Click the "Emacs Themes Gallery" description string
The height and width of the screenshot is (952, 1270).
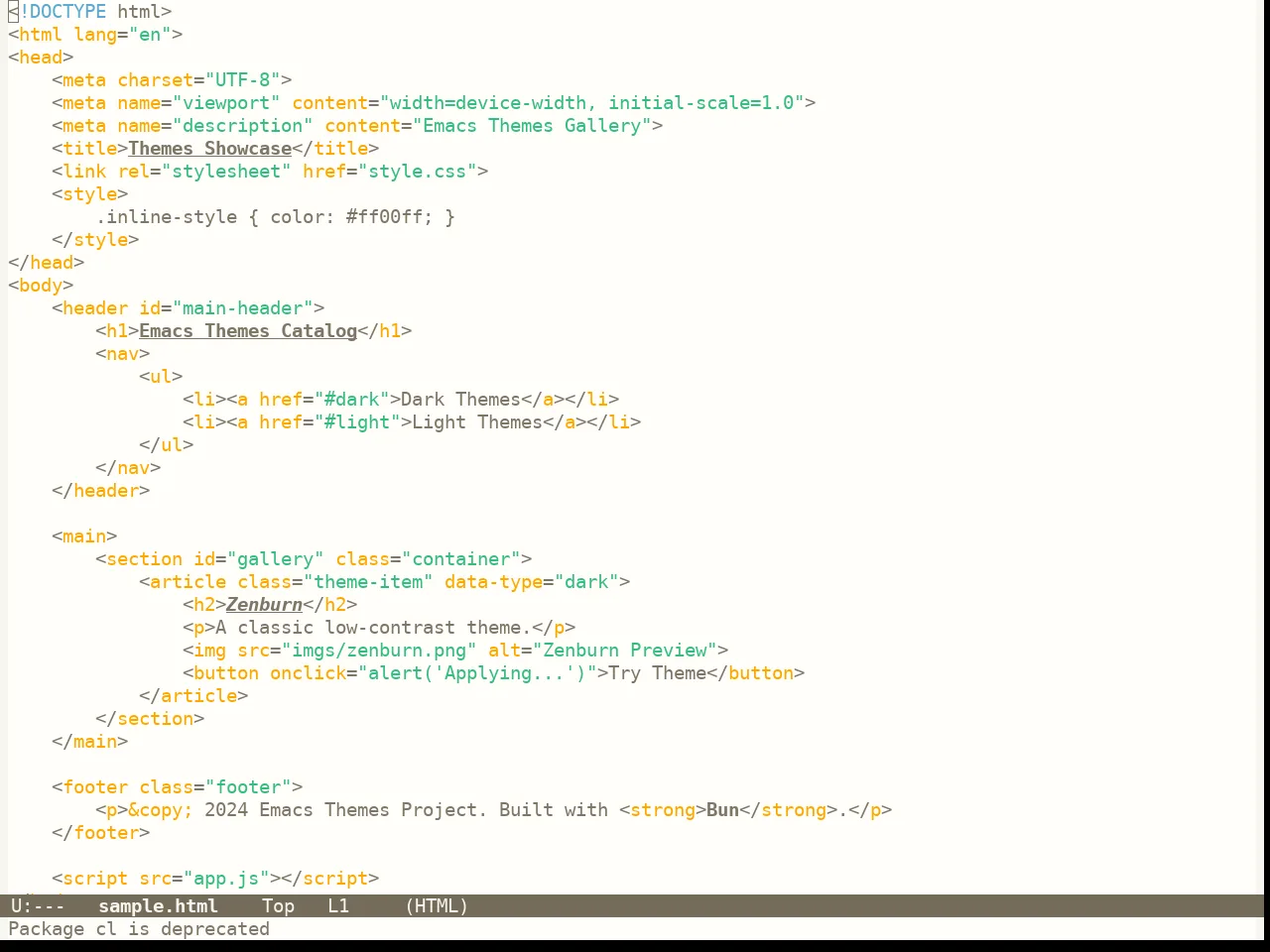532,126
